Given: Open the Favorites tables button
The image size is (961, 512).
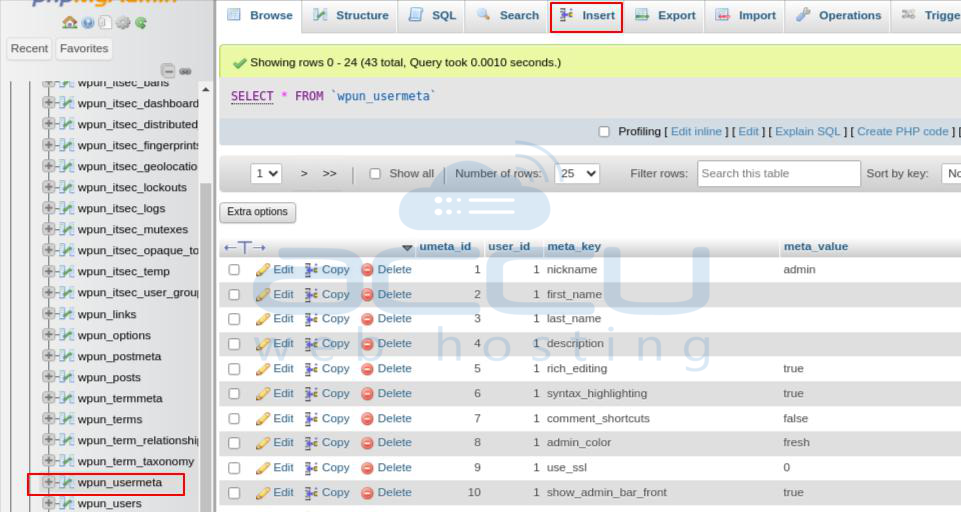Looking at the screenshot, I should 84,48.
